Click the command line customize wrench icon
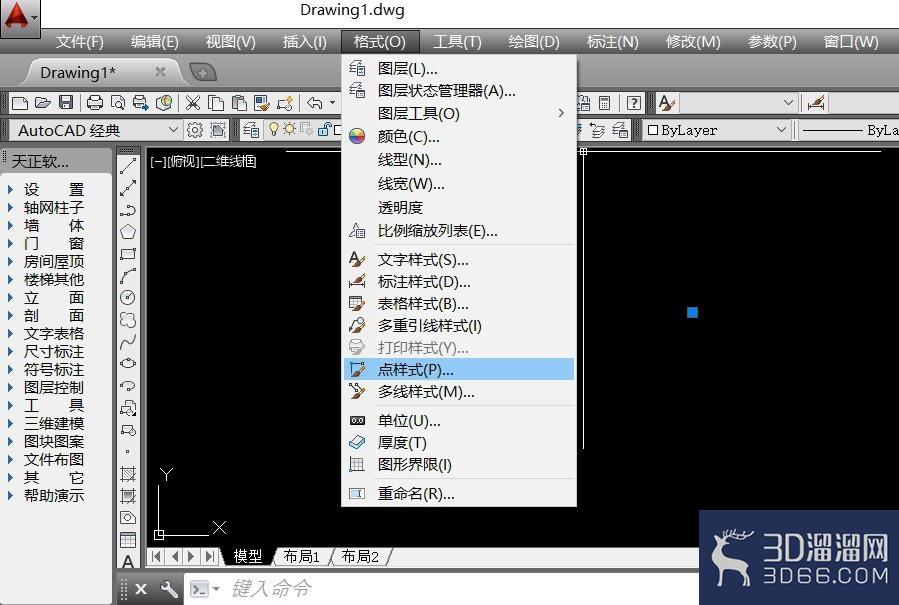Viewport: 899px width, 605px height. (x=169, y=589)
